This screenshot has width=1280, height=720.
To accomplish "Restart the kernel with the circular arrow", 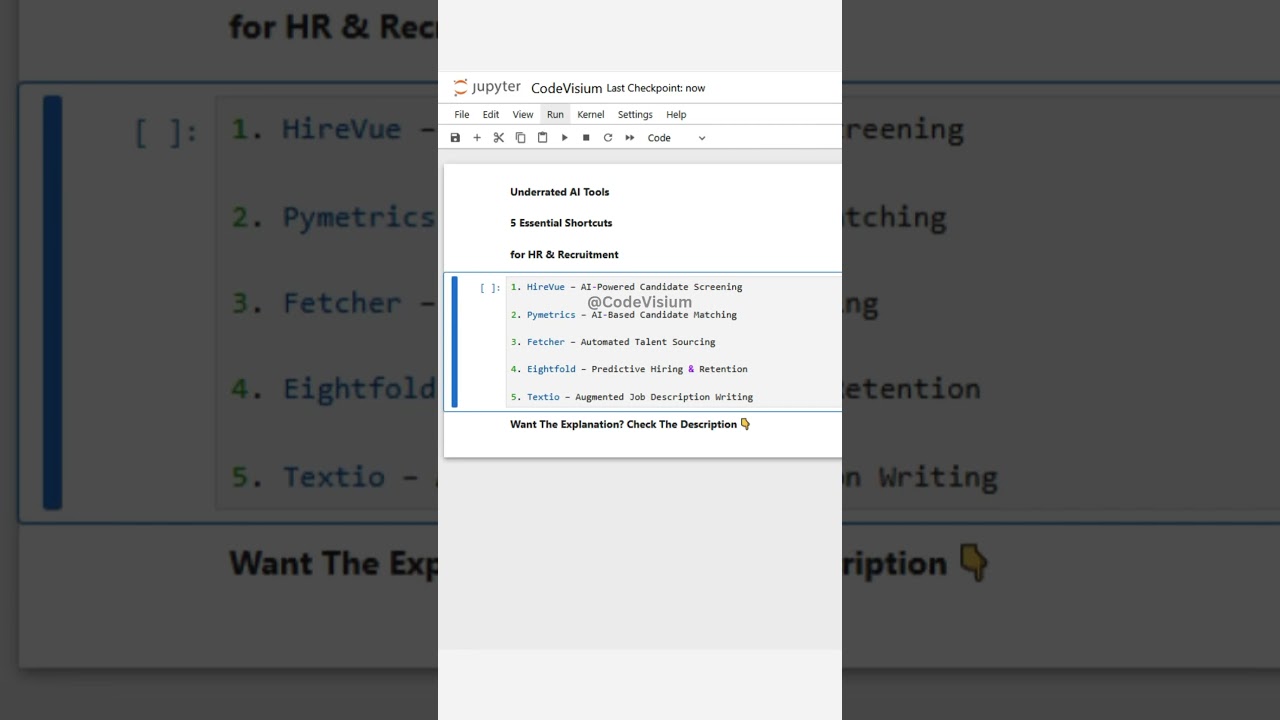I will [608, 138].
